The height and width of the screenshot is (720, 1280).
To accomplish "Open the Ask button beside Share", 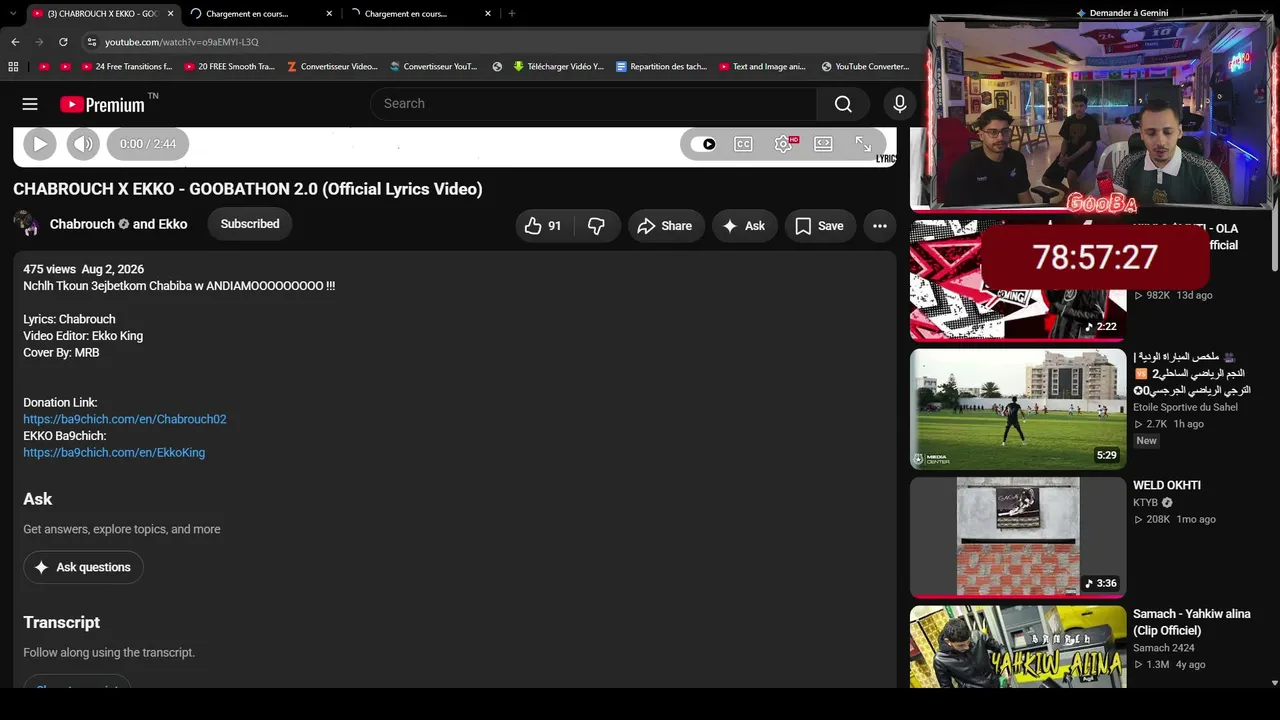I will 744,226.
